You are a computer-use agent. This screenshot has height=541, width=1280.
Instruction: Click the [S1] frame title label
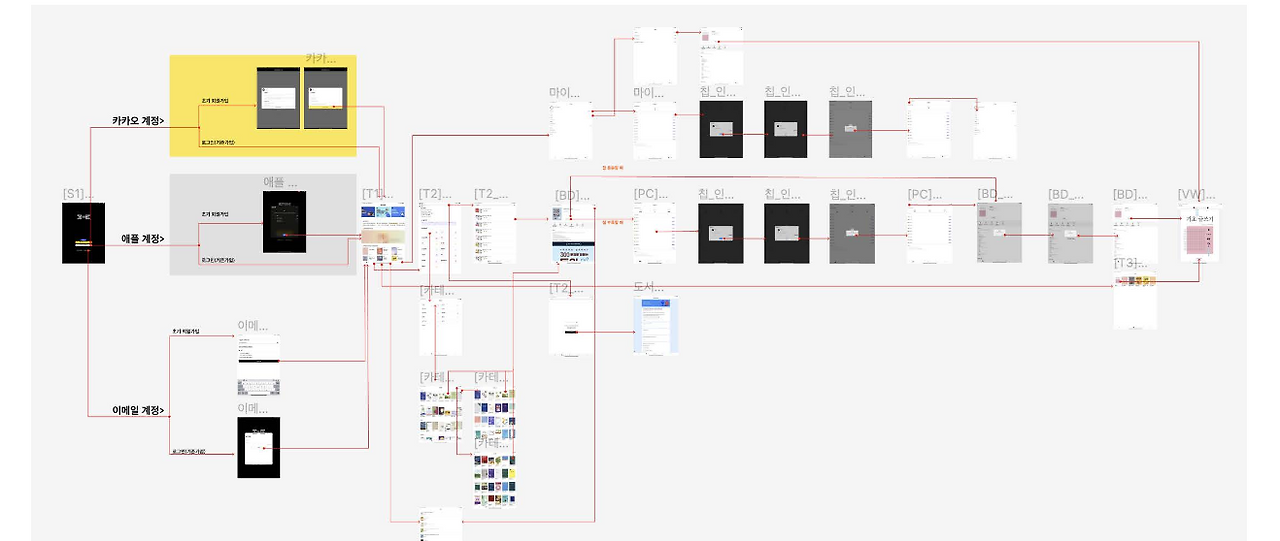coord(78,194)
